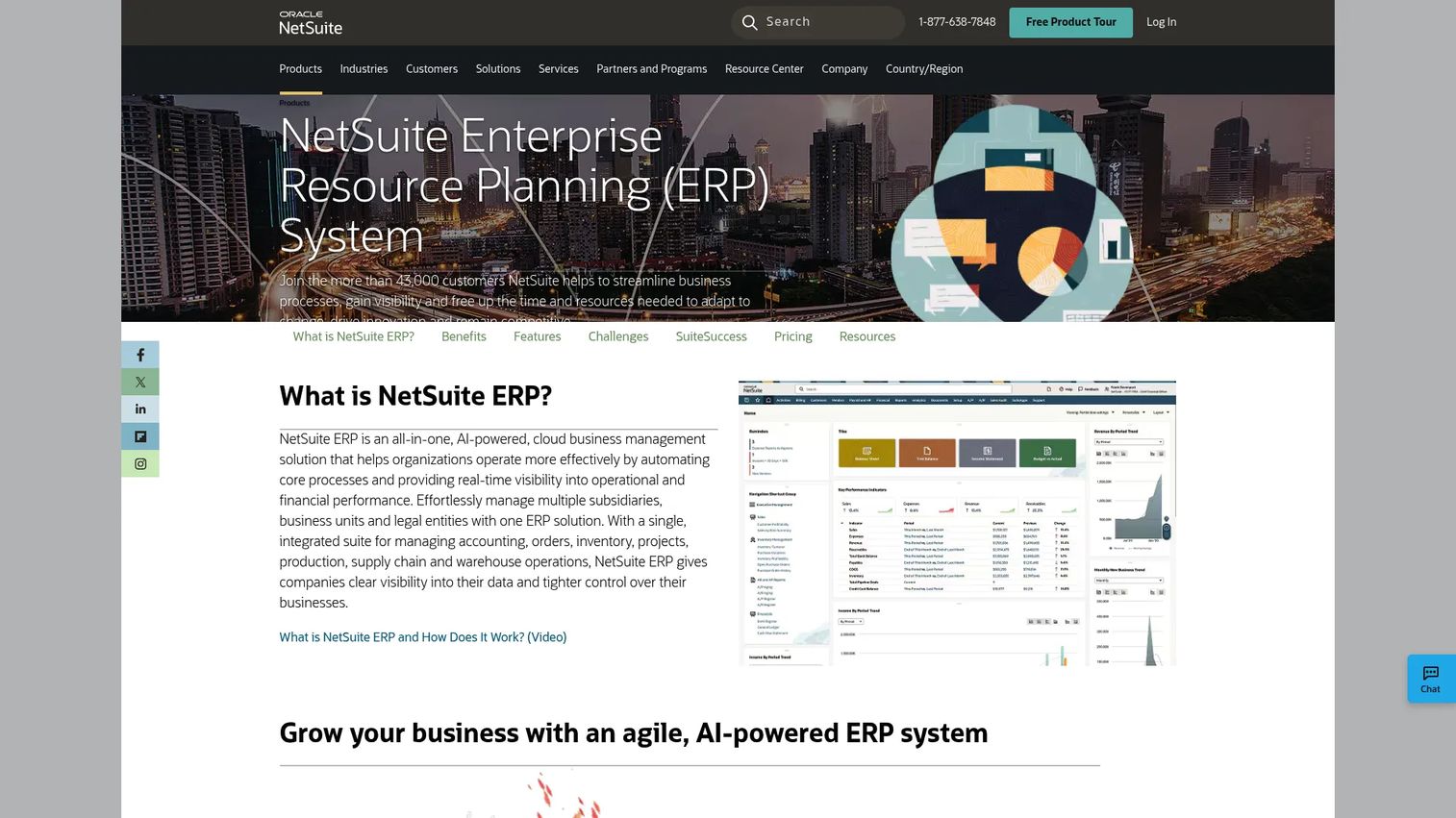
Task: Open the Services menu
Action: (559, 69)
